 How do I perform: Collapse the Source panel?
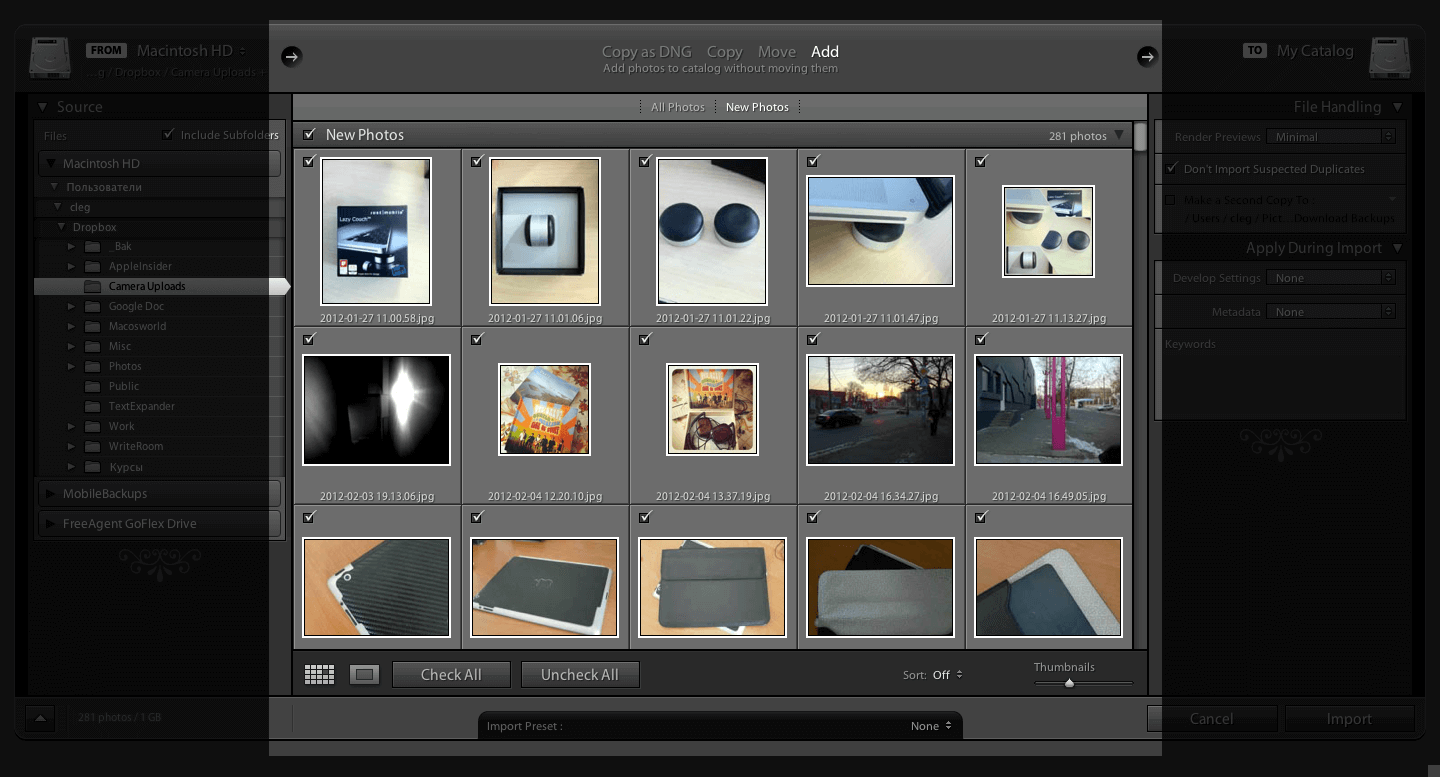[x=43, y=107]
